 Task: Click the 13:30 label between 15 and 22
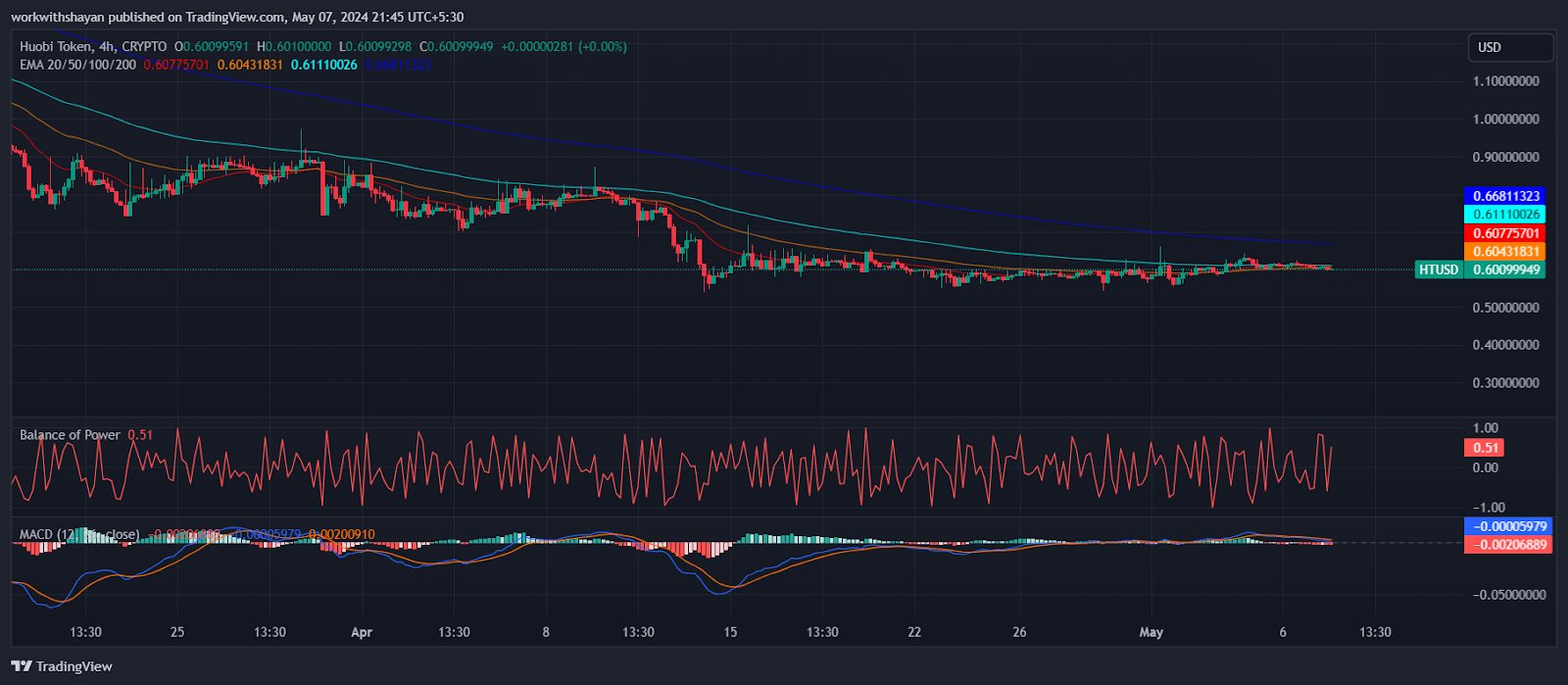[822, 632]
